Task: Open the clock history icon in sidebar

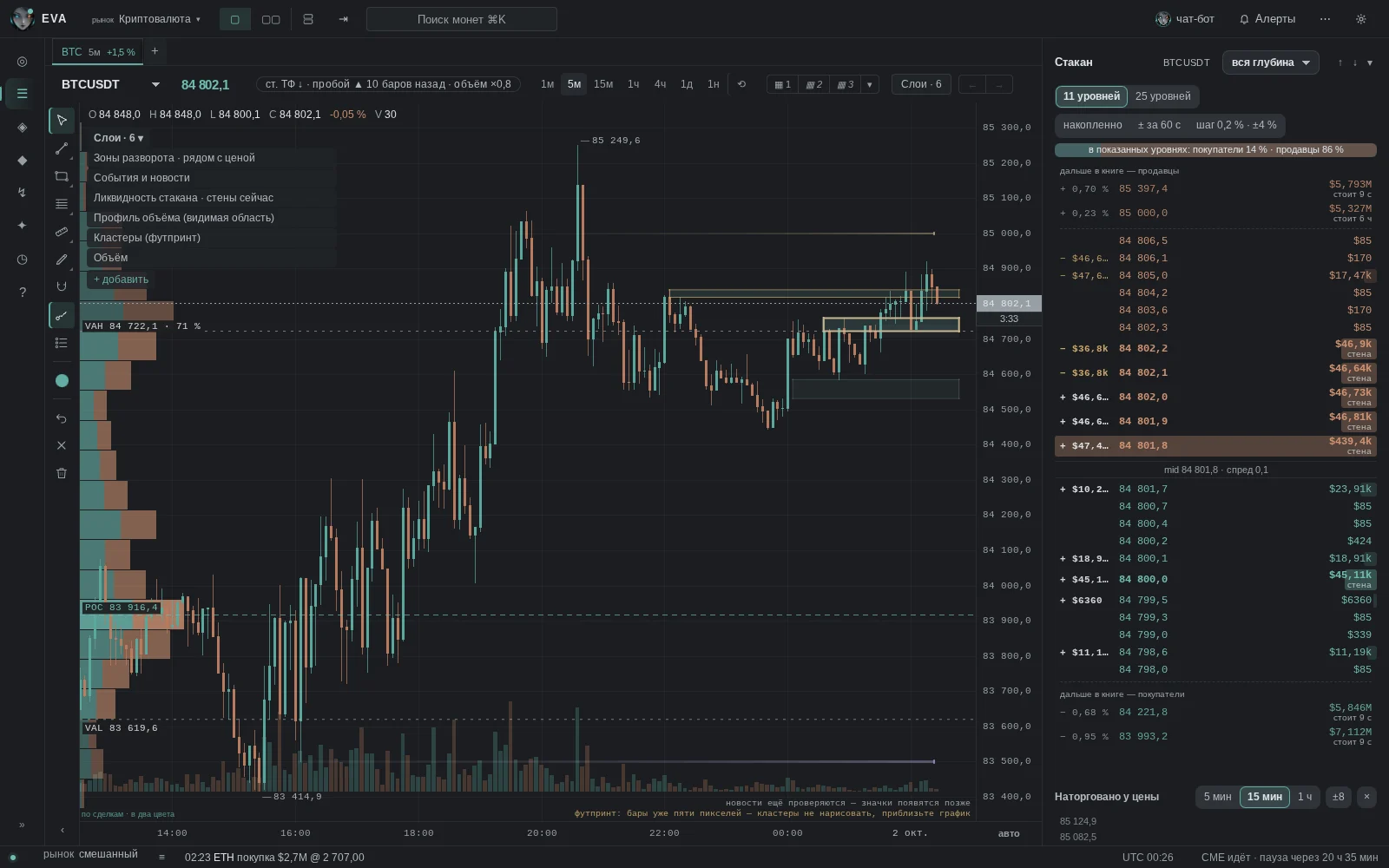Action: [22, 260]
